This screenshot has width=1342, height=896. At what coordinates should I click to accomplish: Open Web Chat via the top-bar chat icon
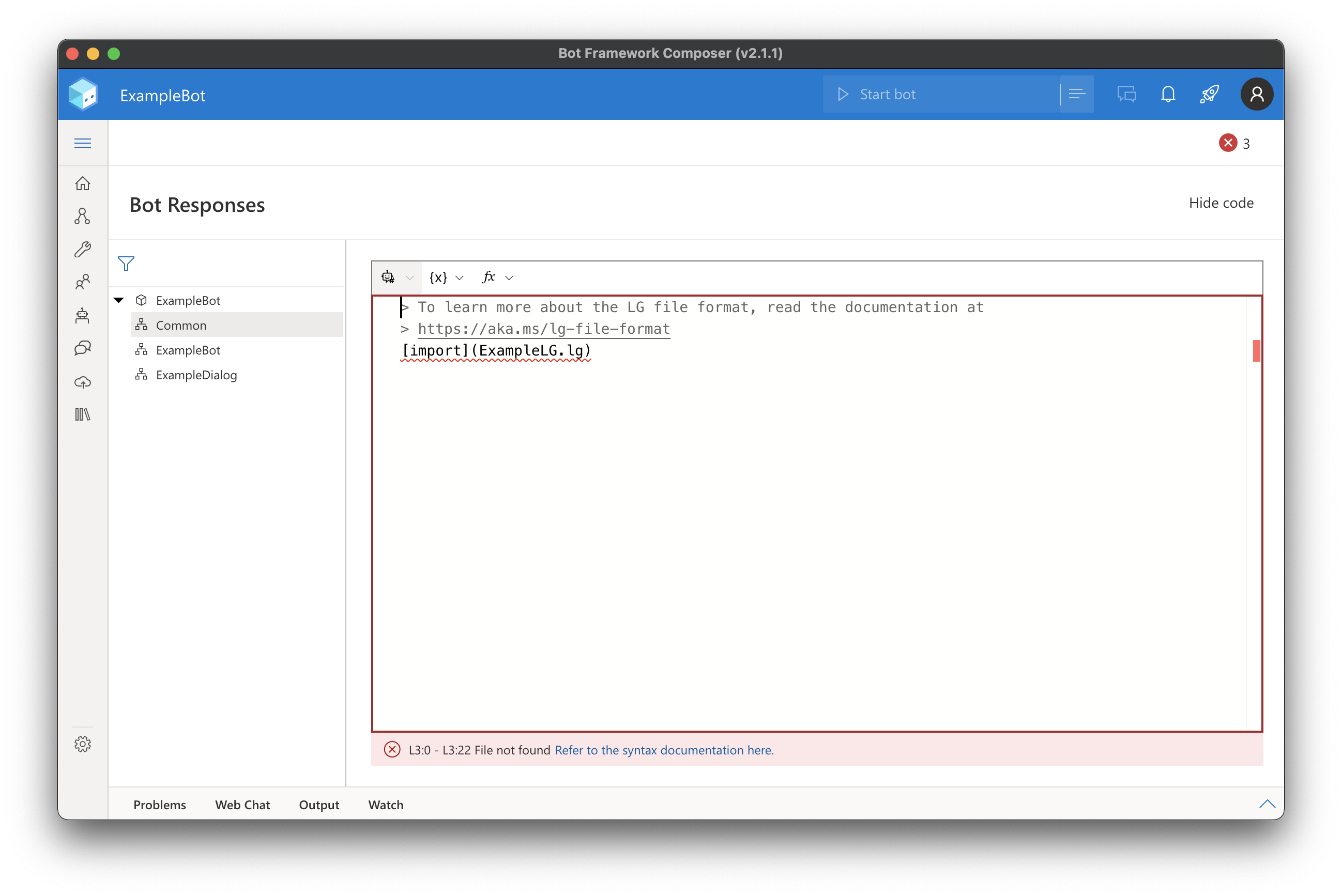click(x=1126, y=94)
